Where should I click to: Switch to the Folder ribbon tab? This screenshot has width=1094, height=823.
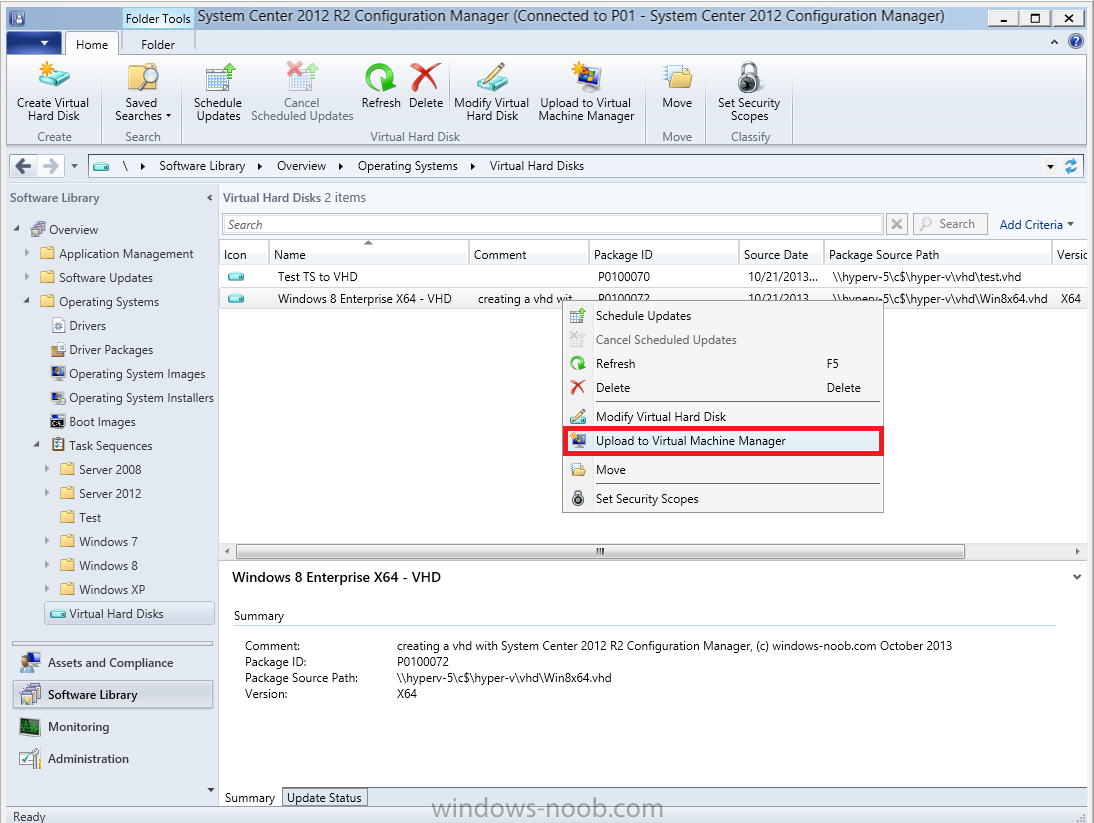(x=158, y=45)
